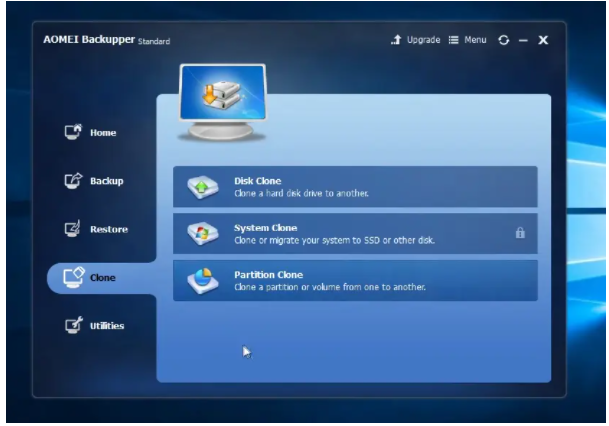Close the AOMEI Backupper window
609x426 pixels.
[x=542, y=40]
